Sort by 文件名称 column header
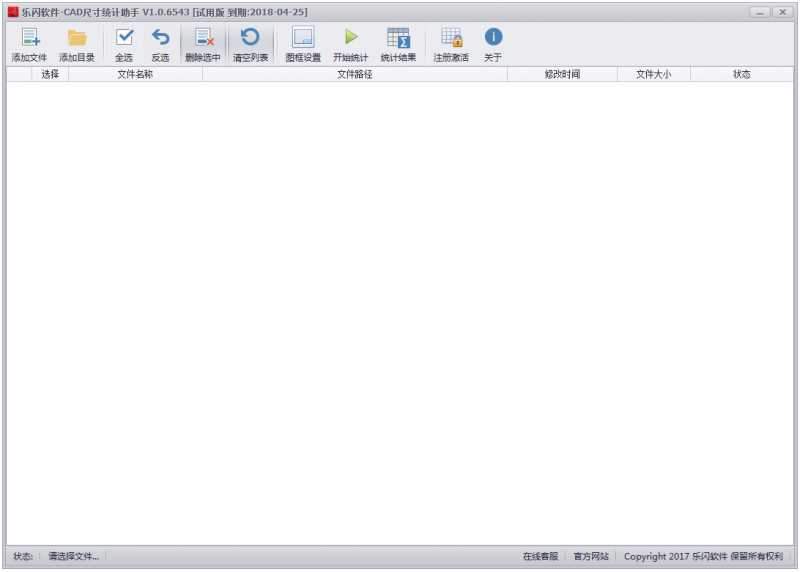Screen dimensions: 800x572 coord(135,75)
